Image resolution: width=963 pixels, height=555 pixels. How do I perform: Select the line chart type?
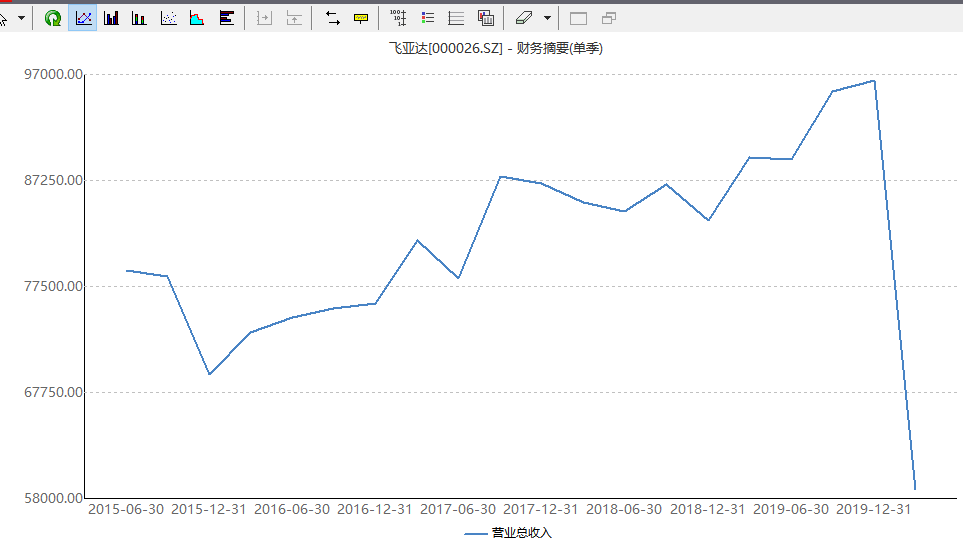[83, 18]
